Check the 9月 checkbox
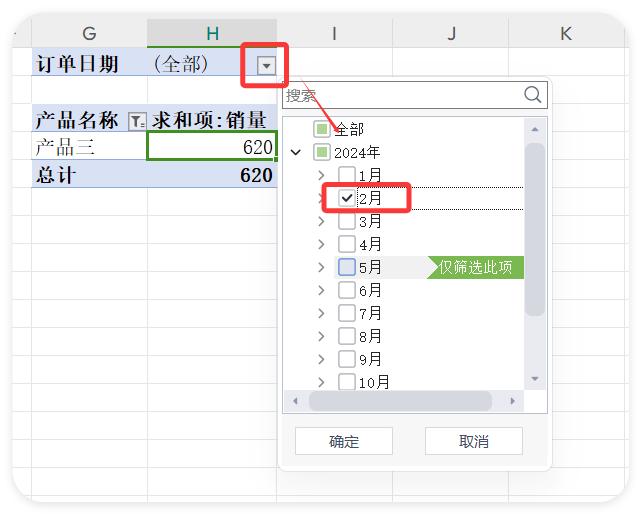 pos(347,359)
